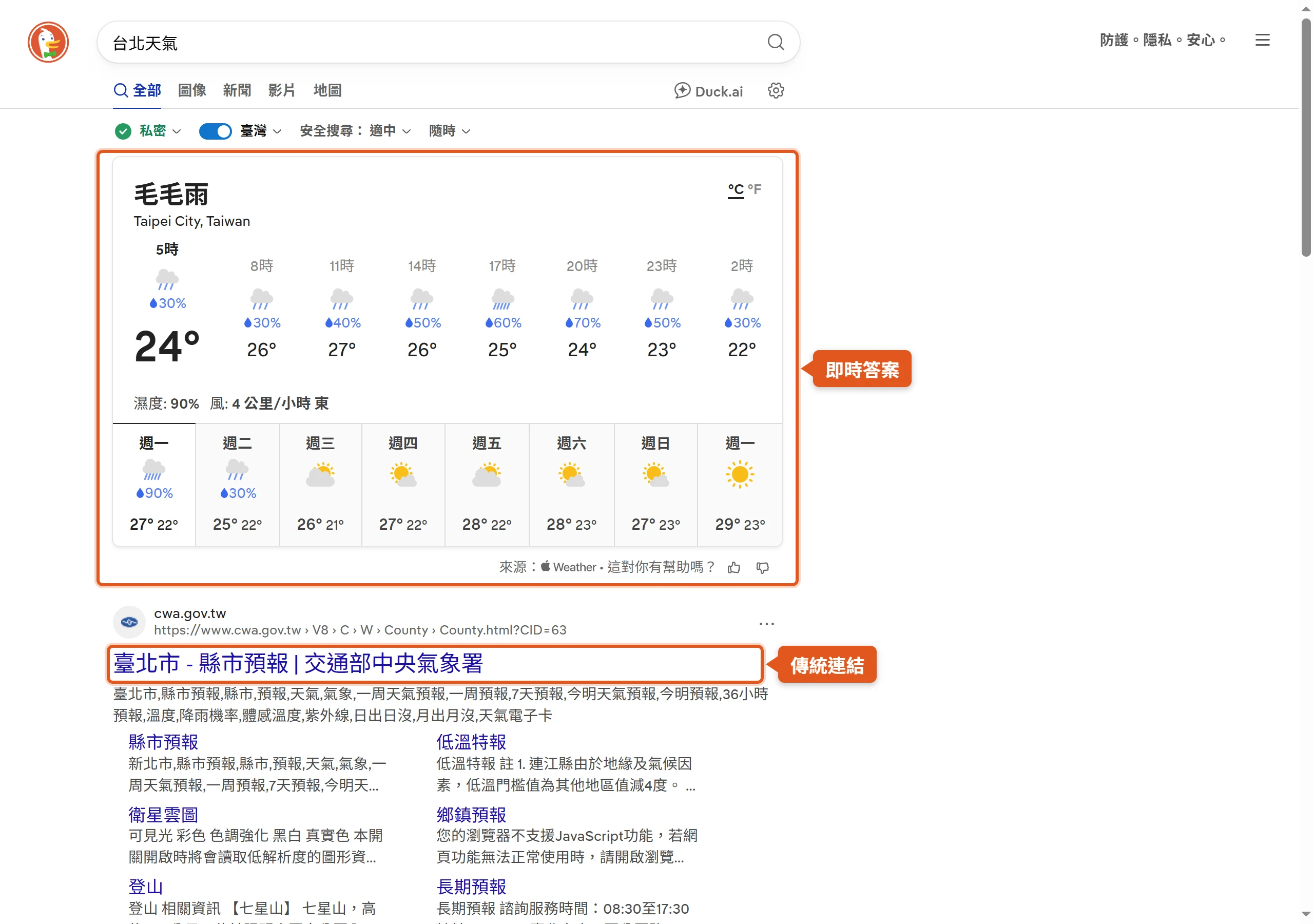
Task: Switch to the 圖像 tab
Action: pyautogui.click(x=192, y=90)
